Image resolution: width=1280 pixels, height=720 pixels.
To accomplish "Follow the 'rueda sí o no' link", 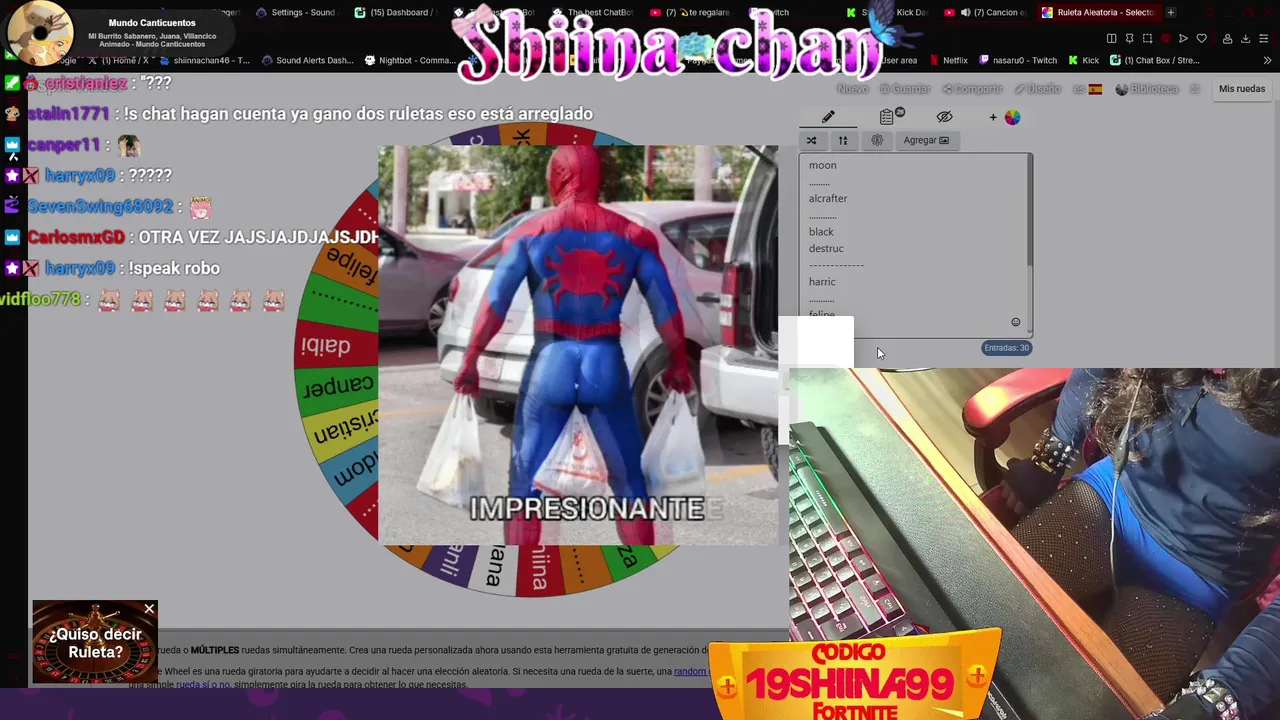I will pyautogui.click(x=203, y=685).
